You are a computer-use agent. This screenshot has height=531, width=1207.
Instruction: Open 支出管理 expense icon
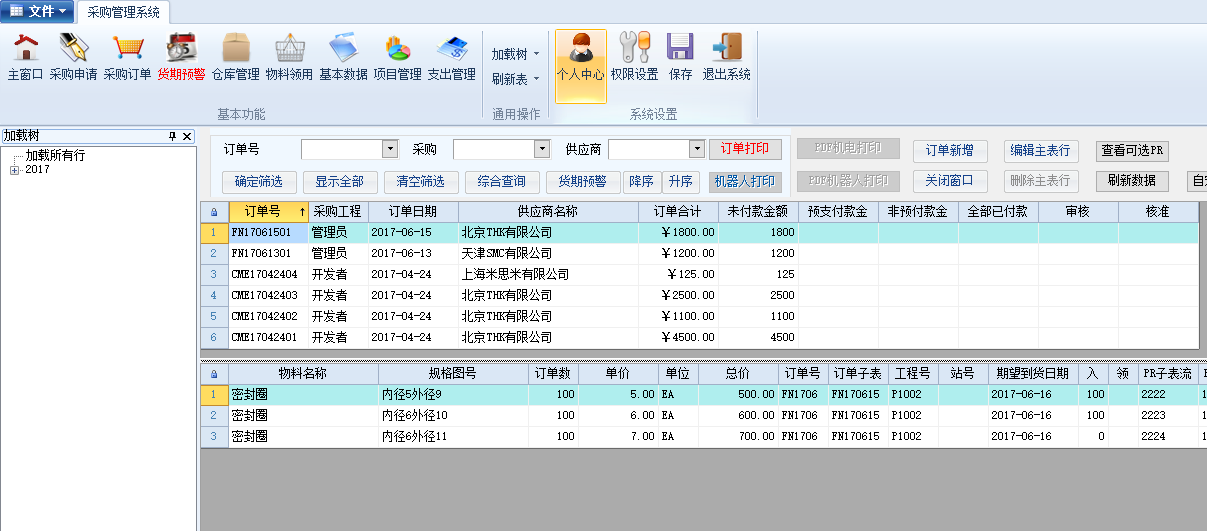[x=451, y=57]
